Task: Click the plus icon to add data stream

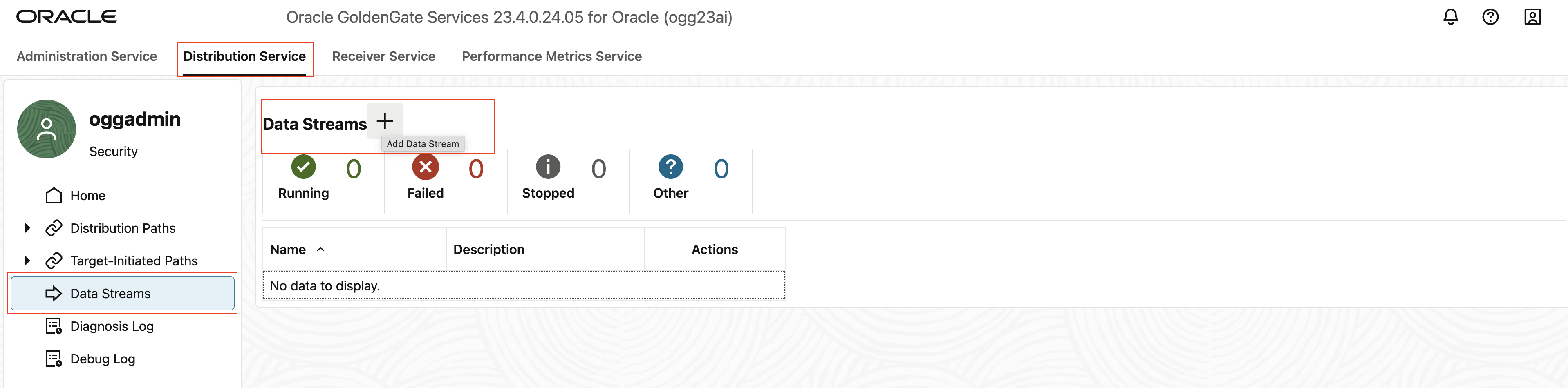Action: 385,121
